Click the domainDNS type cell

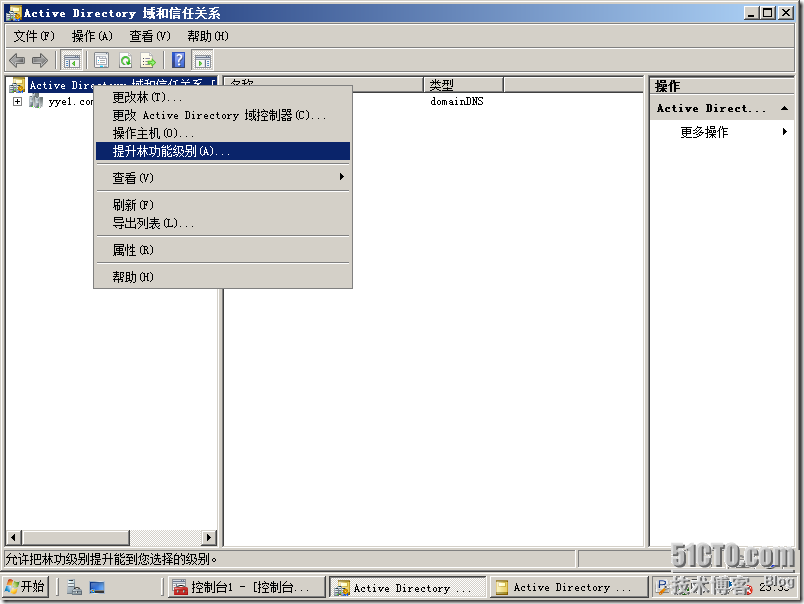[x=456, y=102]
